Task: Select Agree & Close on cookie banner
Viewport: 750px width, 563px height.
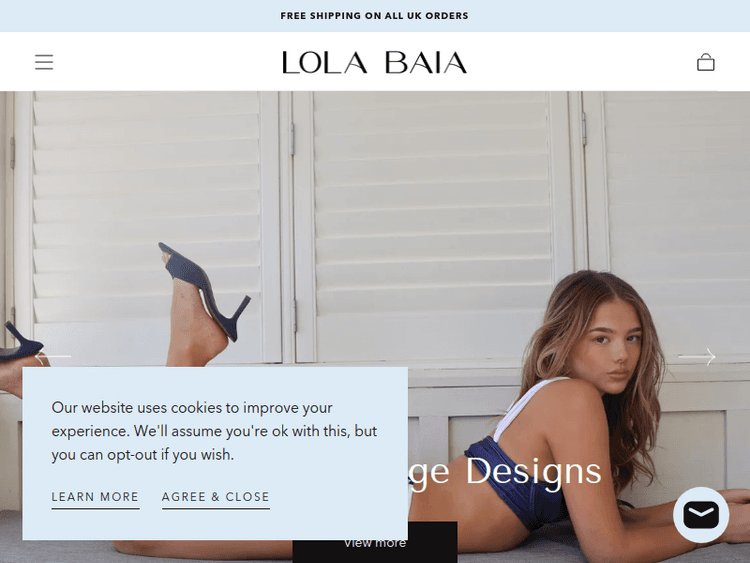Action: [x=216, y=497]
